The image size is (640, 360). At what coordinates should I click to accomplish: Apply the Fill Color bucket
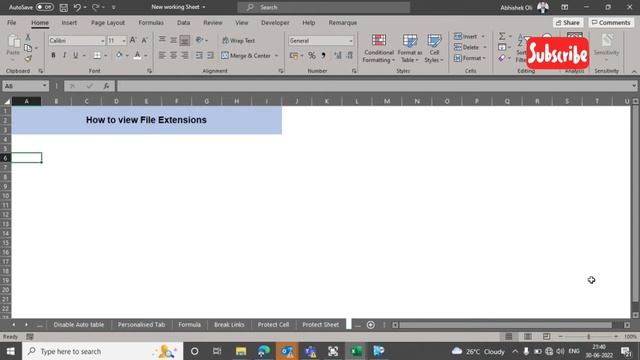(x=119, y=55)
